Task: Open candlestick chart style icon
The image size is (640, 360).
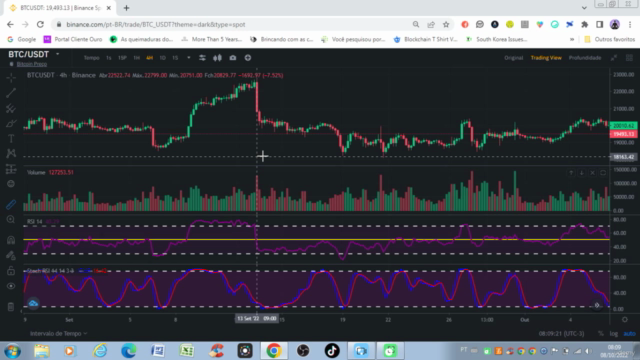Action: coord(218,58)
